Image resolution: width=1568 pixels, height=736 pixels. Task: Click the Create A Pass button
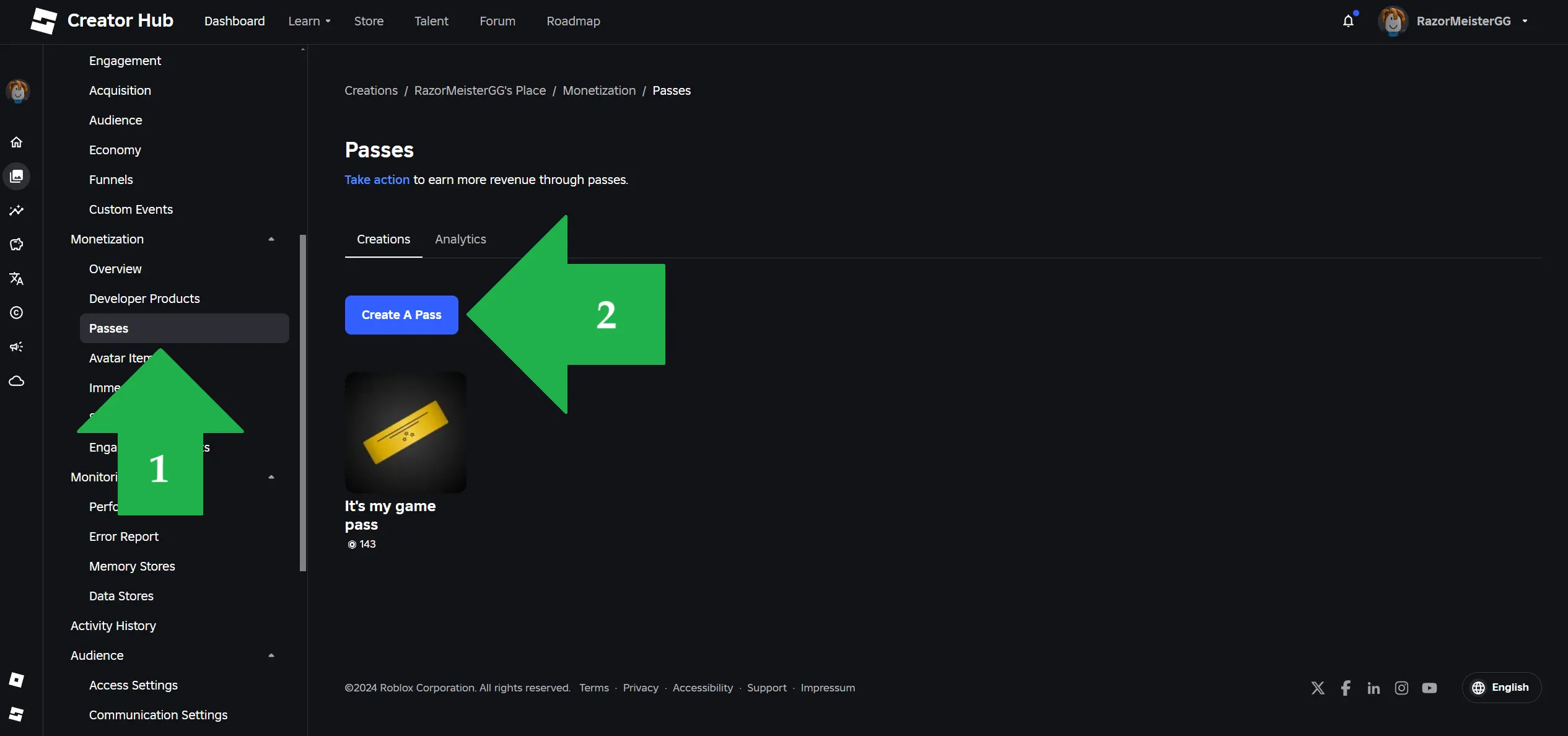[401, 315]
